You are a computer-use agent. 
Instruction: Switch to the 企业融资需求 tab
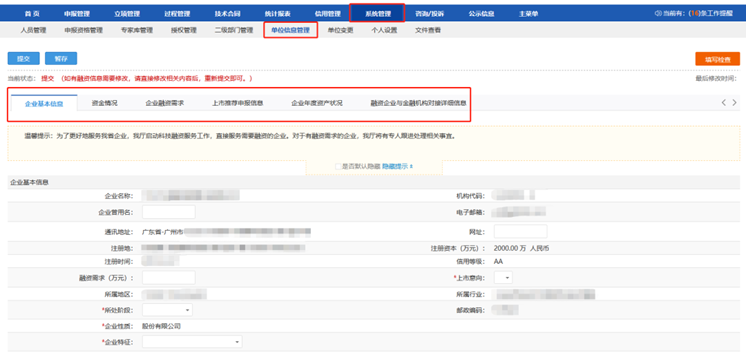tap(165, 103)
